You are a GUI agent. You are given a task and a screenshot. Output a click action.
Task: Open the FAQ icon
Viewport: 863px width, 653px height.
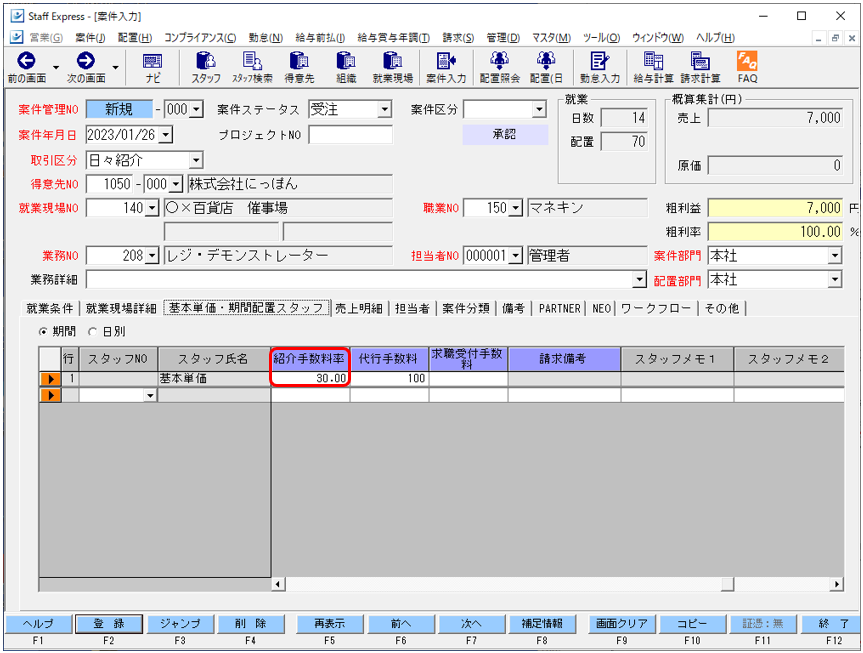[747, 61]
